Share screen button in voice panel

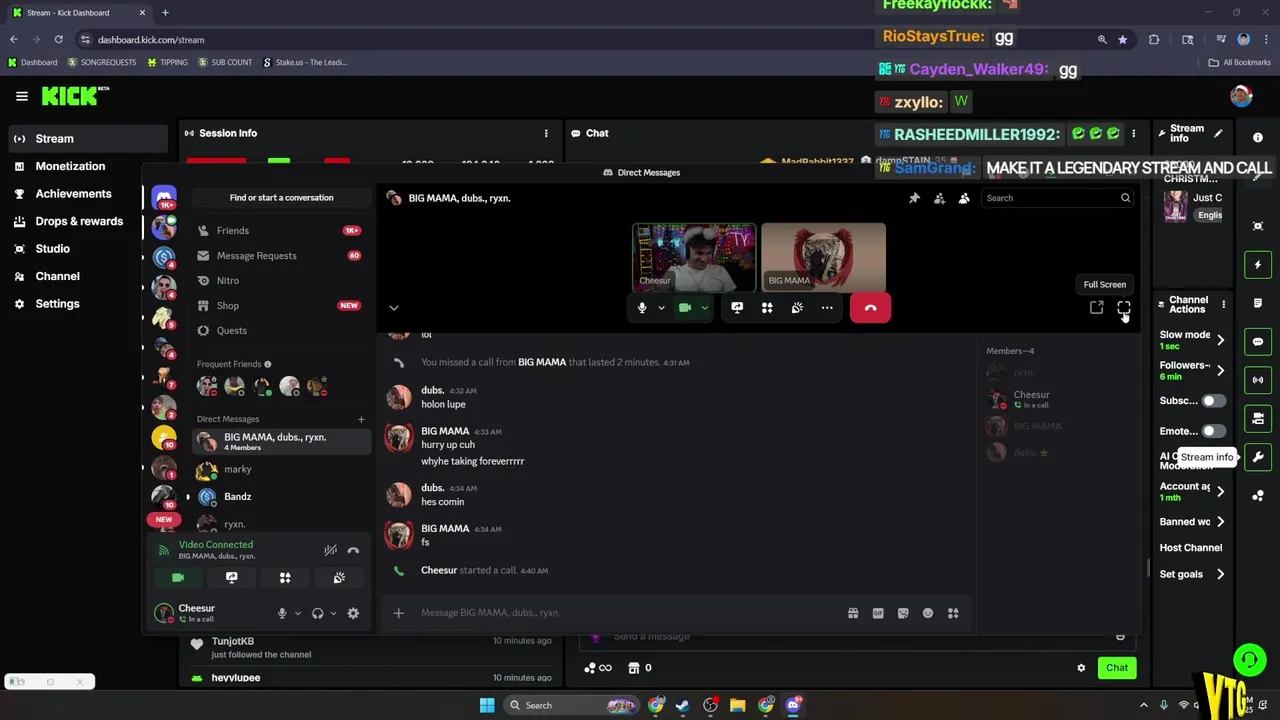(x=232, y=578)
